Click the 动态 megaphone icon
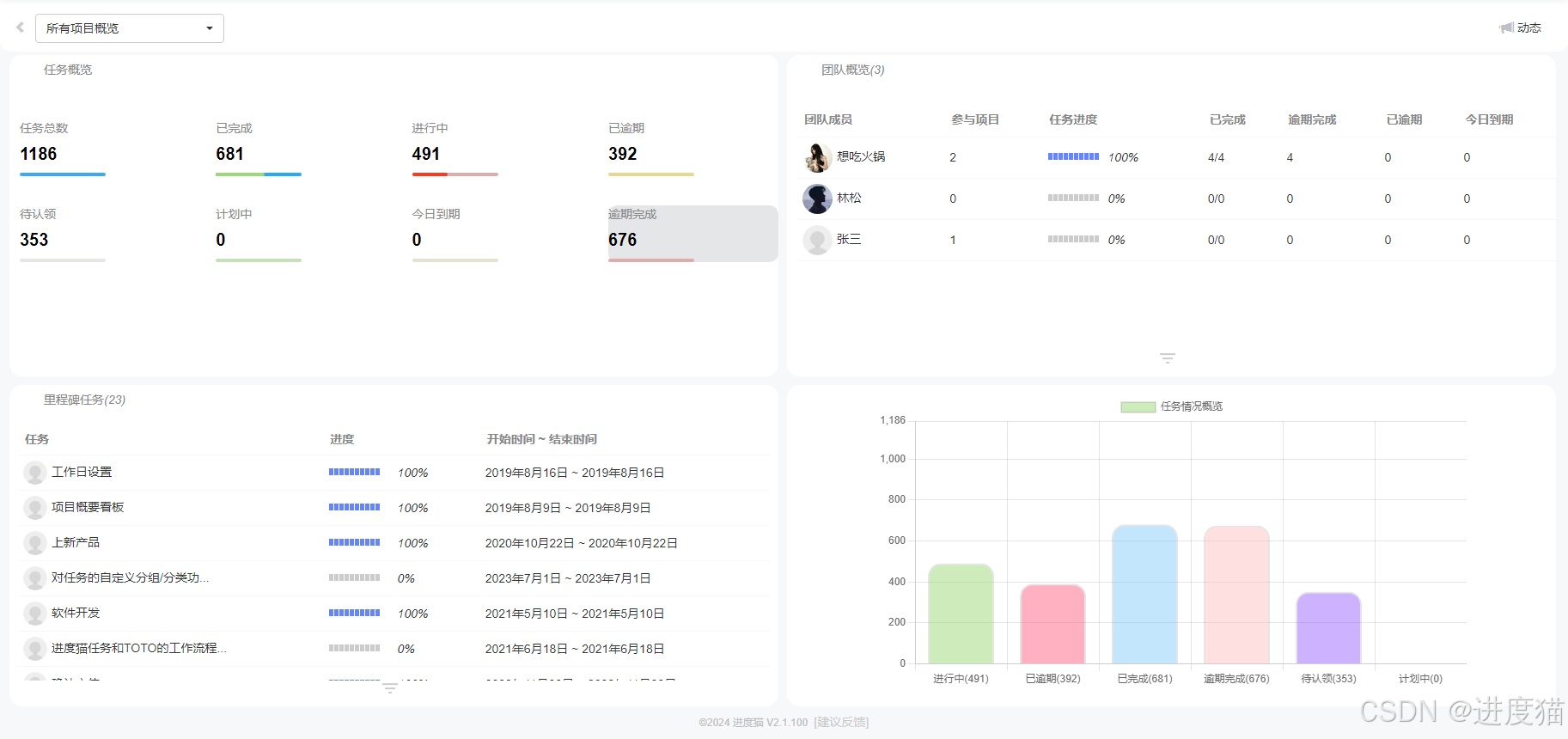 pyautogui.click(x=1506, y=27)
